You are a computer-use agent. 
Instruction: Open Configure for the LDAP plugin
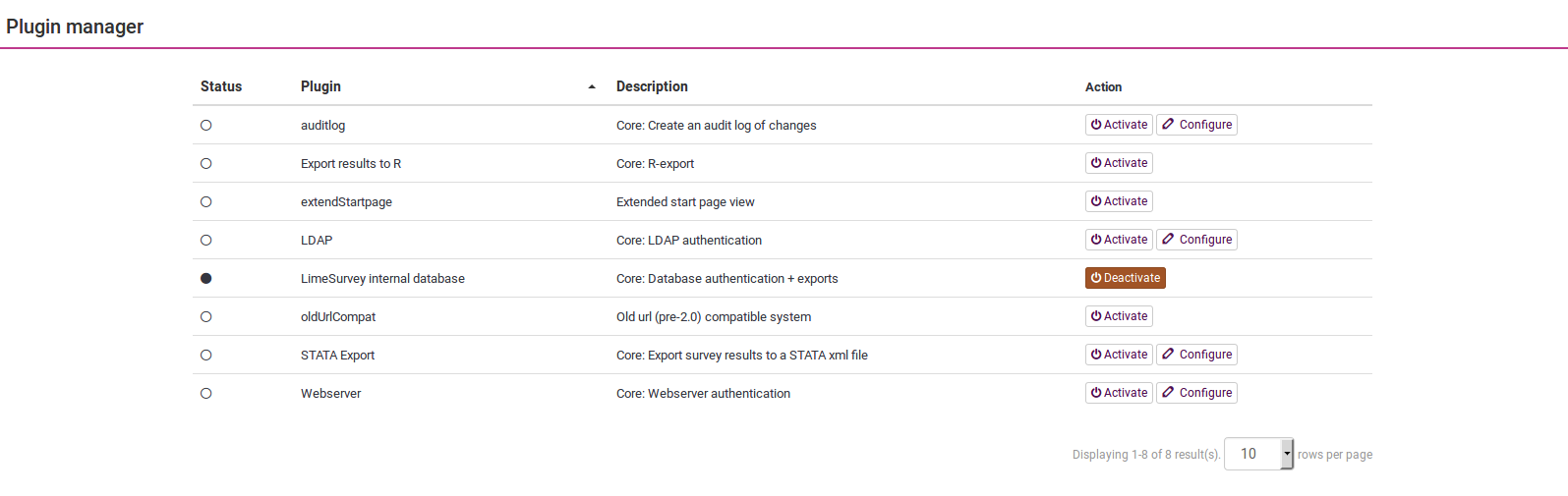click(x=1196, y=240)
